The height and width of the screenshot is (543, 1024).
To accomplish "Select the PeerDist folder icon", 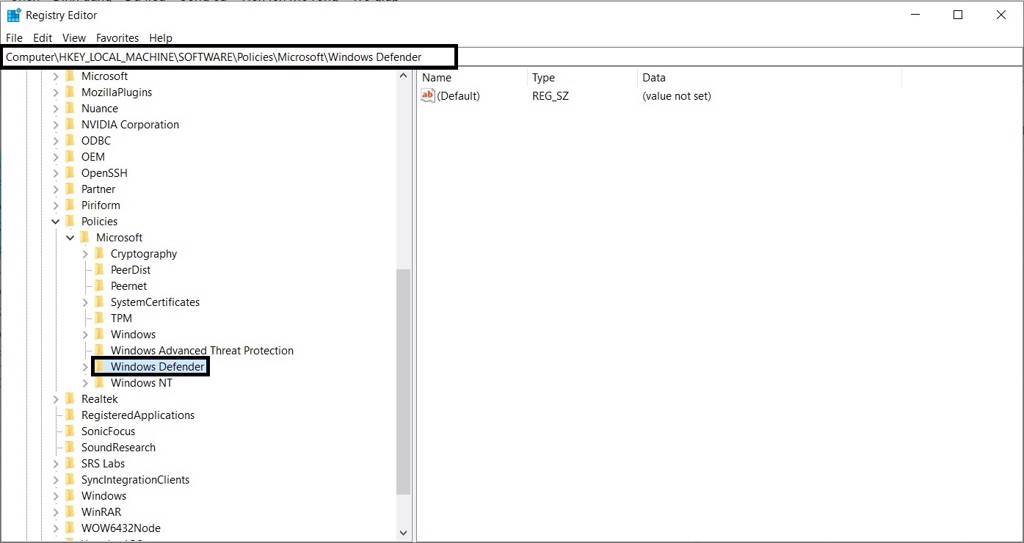I will (x=99, y=270).
